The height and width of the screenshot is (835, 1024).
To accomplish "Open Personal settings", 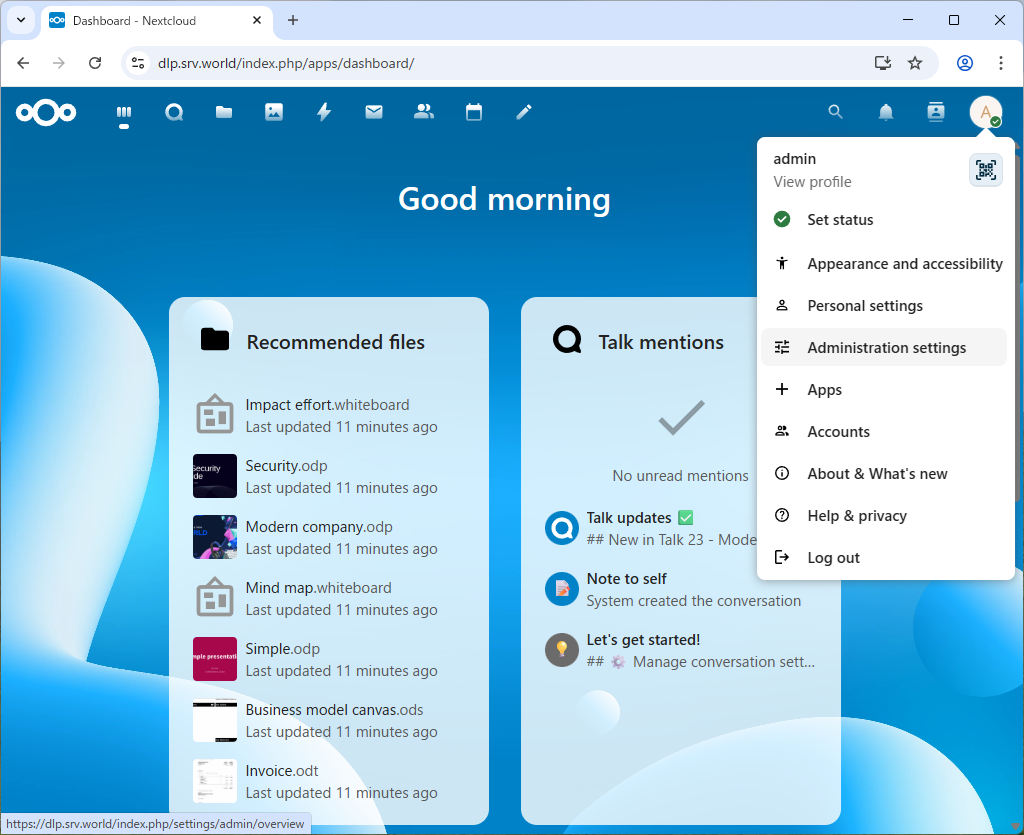I will coord(884,306).
